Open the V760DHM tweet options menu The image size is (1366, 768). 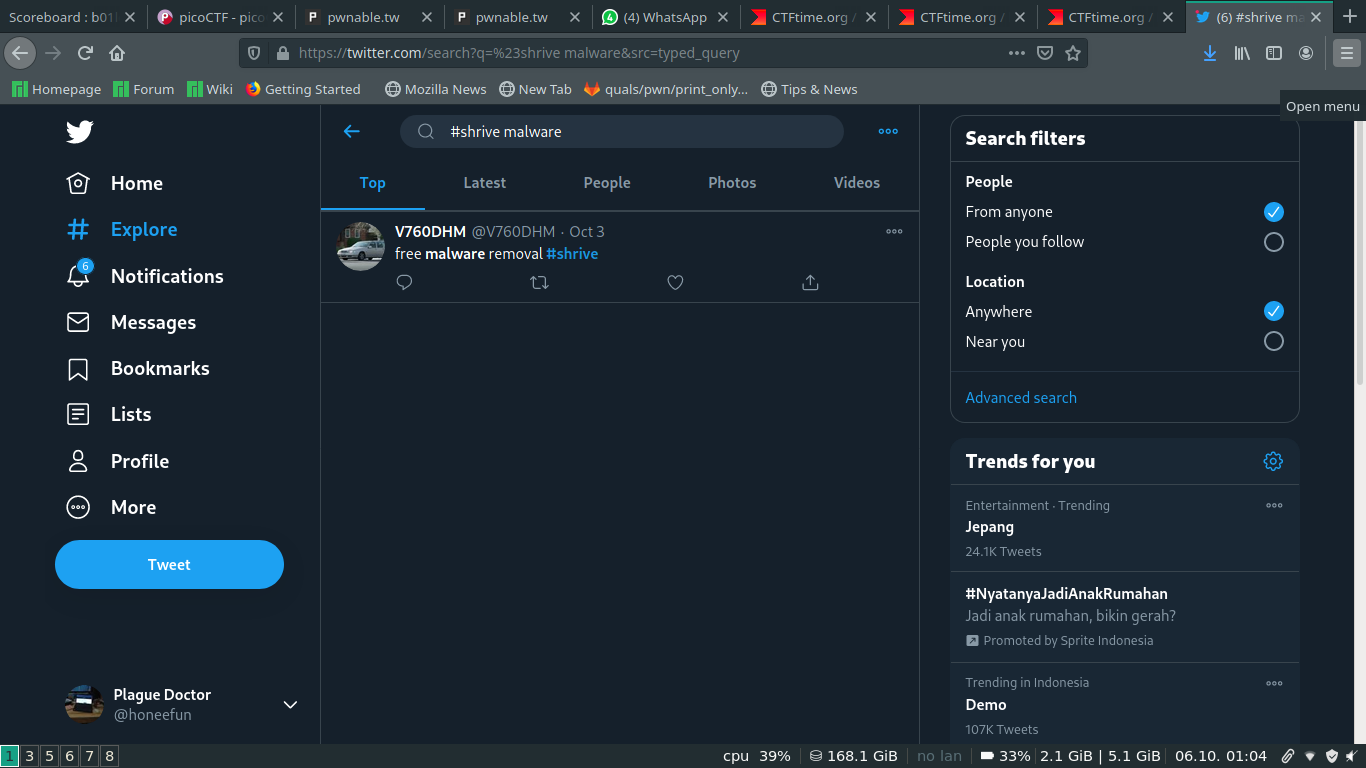click(x=894, y=231)
